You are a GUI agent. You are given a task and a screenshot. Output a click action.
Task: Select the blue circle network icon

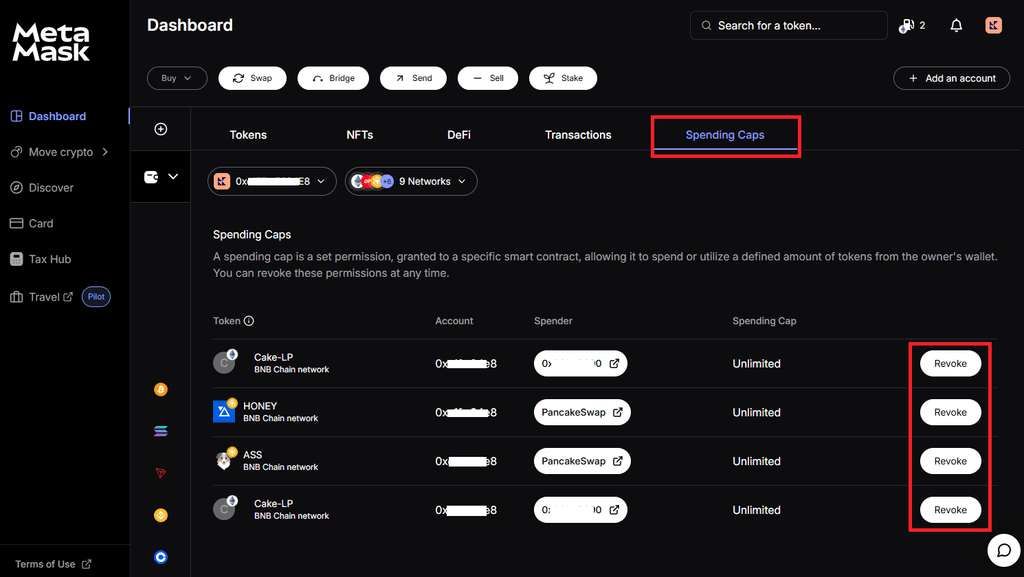[x=161, y=557]
